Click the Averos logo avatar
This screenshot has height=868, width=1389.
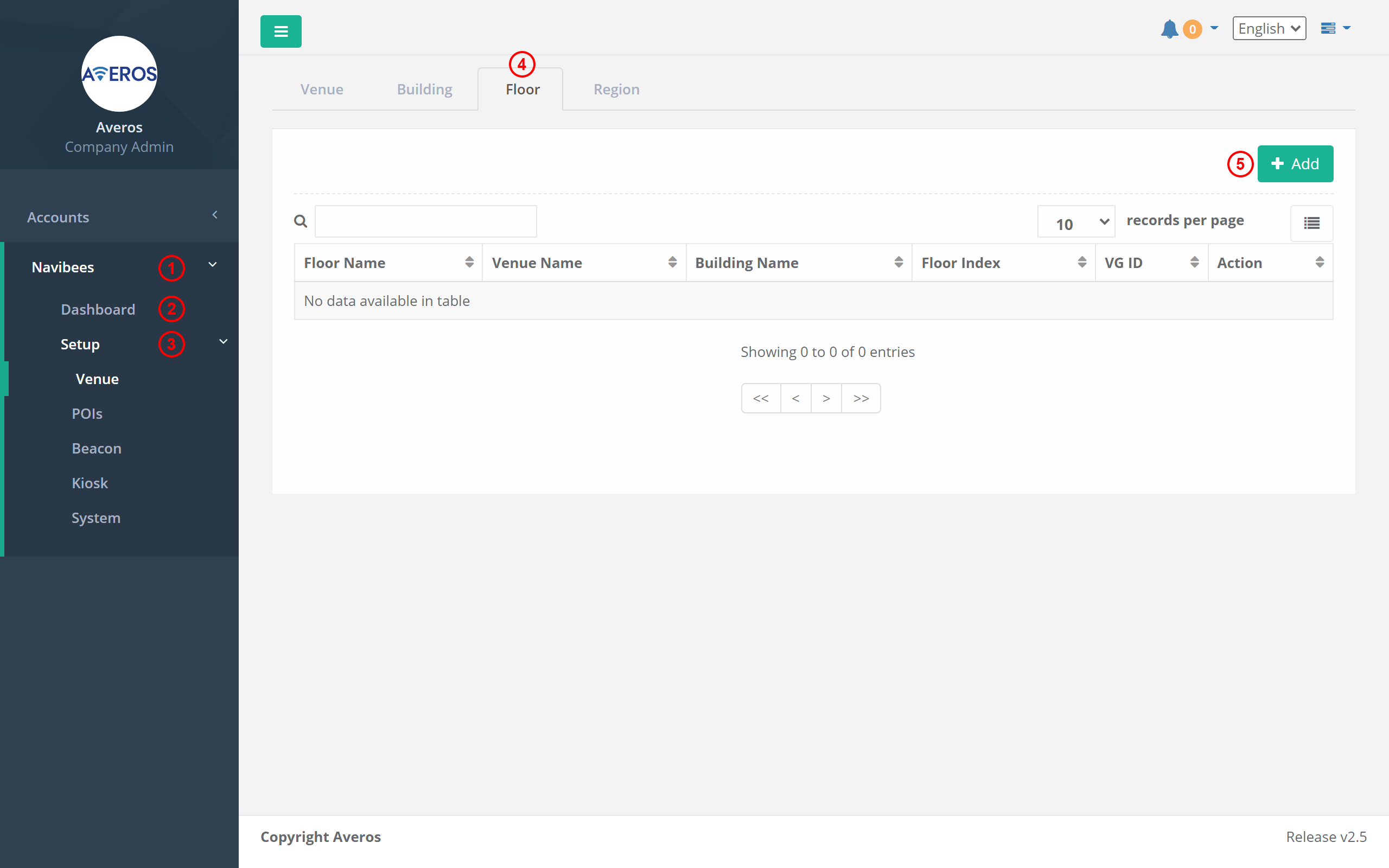click(119, 74)
